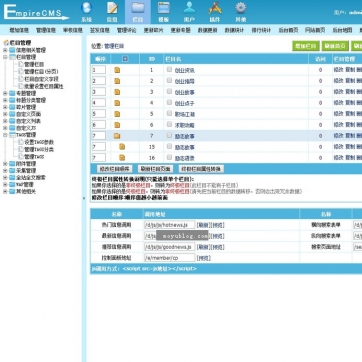Click the 修改 link in the ID 1 row
Image resolution: width=362 pixels, height=362 pixels.
(x=338, y=70)
